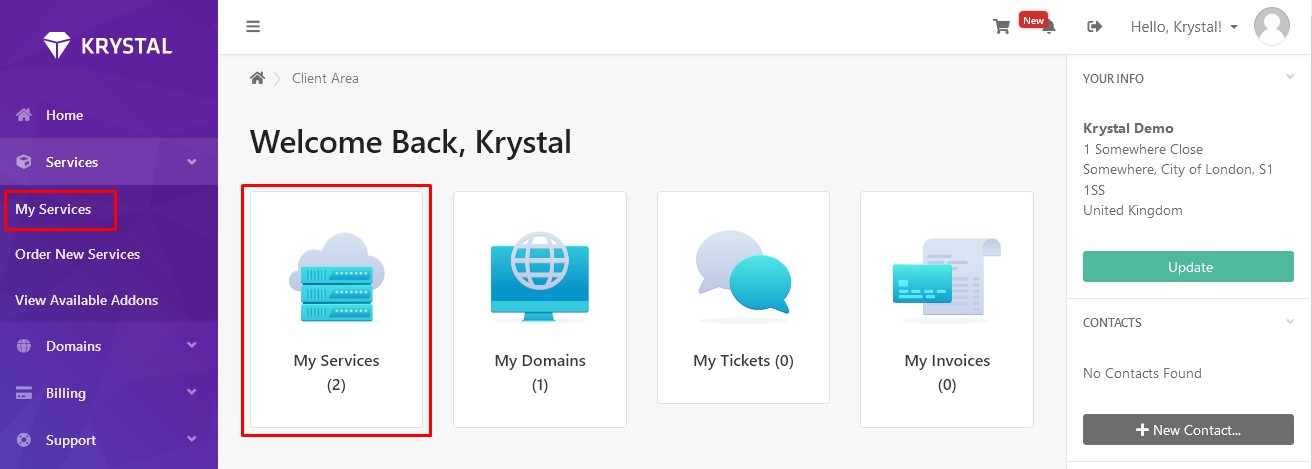Click the cloud server icon on My Services card
Viewport: 1312px width, 469px height.
(x=336, y=278)
